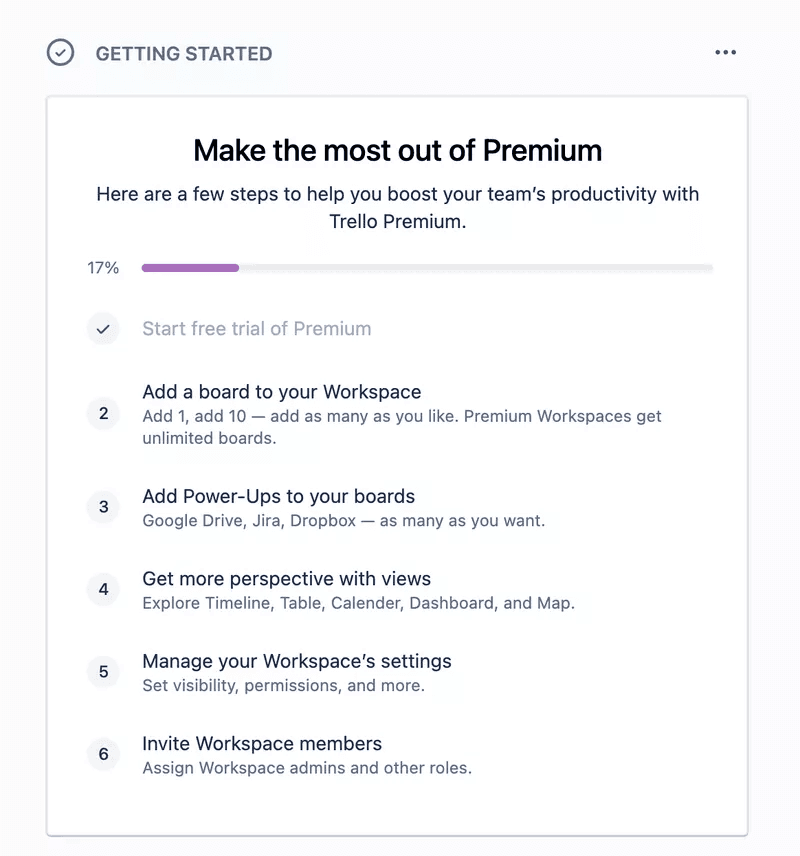Screen dimensions: 800x856
Task: Click the circled checkmark beside GETTING STARTED
Action: point(62,53)
